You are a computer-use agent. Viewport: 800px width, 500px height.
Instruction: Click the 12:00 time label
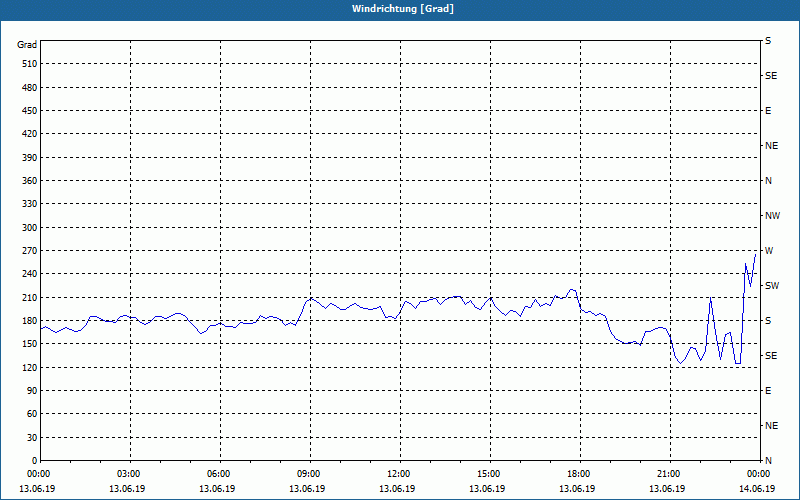pyautogui.click(x=398, y=473)
